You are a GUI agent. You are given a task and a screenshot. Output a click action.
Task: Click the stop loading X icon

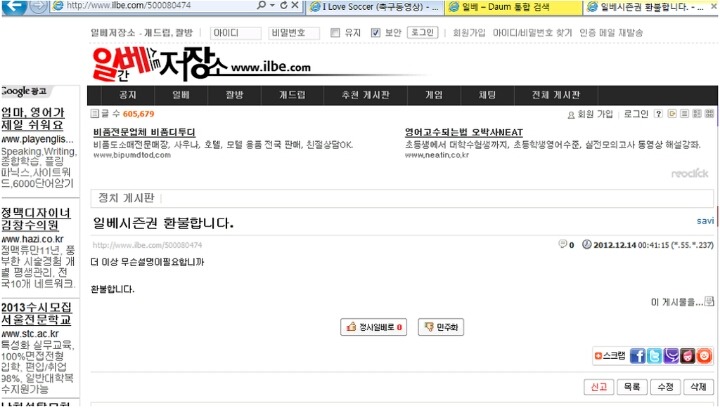[x=295, y=5]
